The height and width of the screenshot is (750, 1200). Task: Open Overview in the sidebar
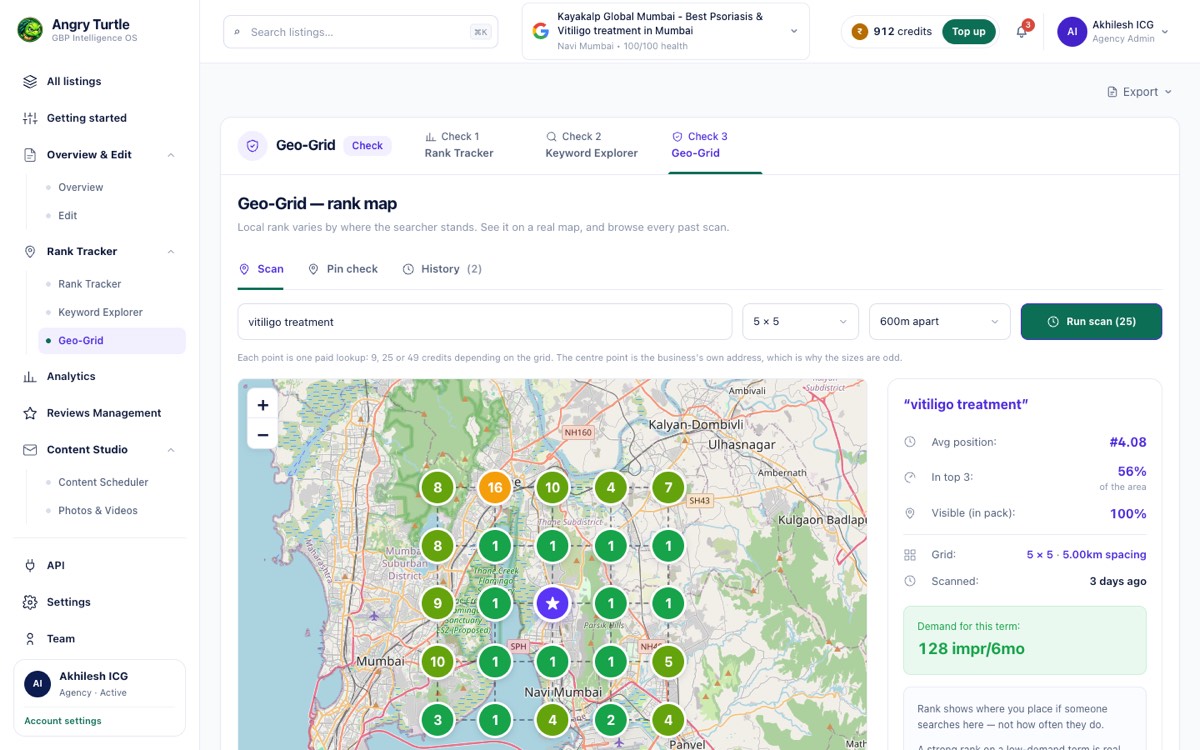(81, 187)
